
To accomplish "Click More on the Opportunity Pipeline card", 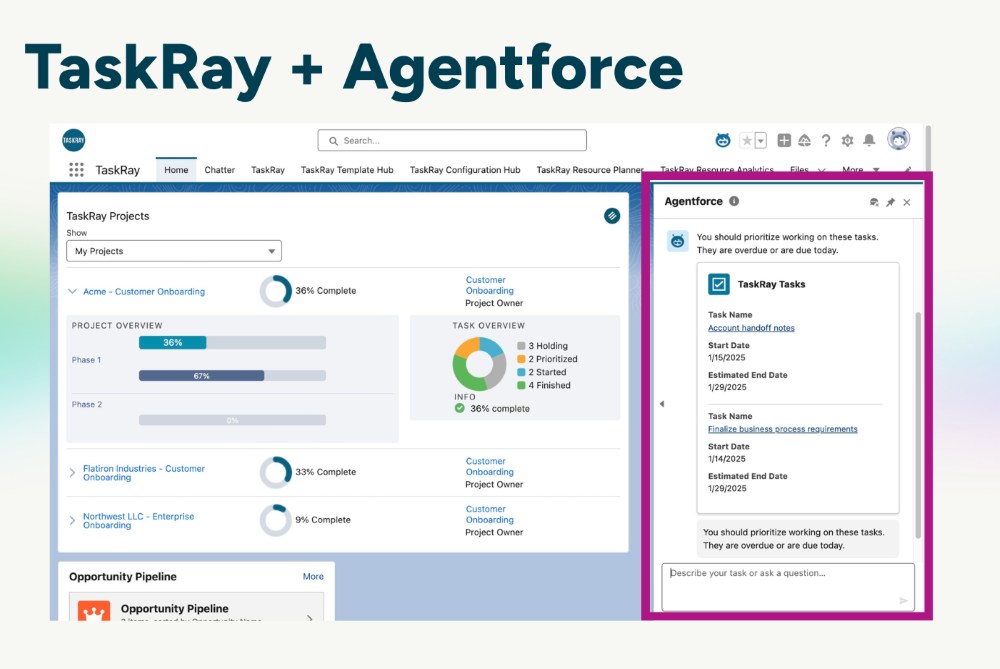I will click(x=313, y=576).
